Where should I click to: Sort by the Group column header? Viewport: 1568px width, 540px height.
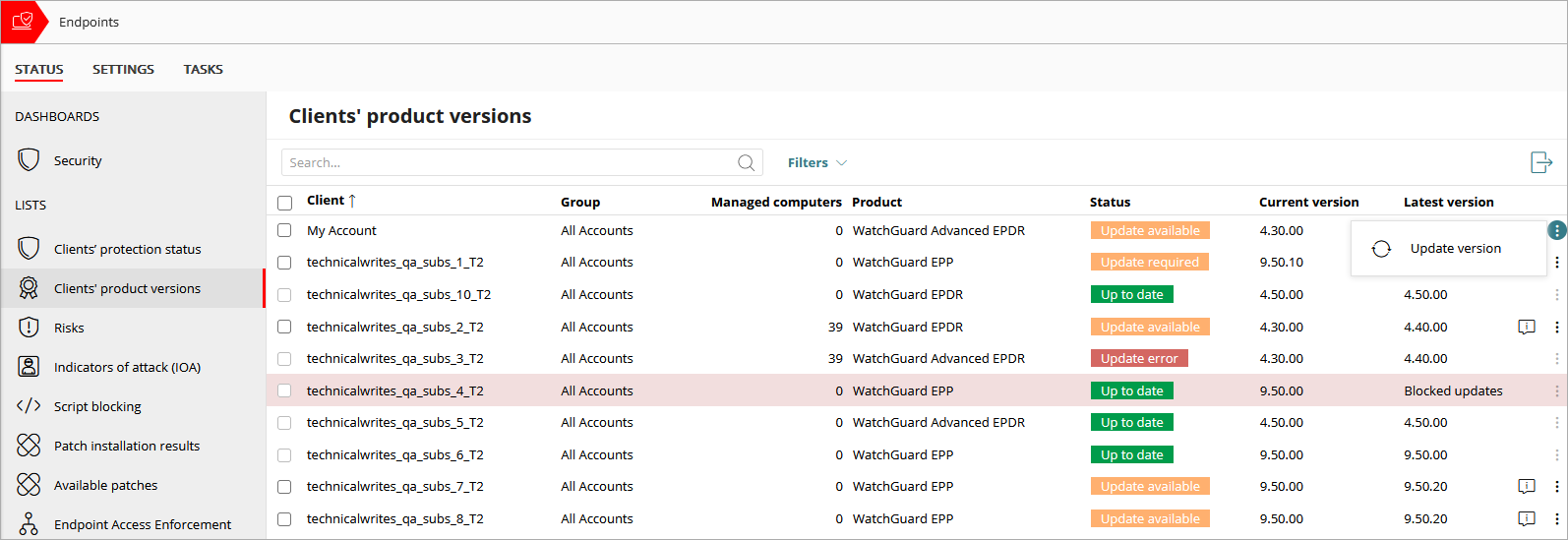580,202
